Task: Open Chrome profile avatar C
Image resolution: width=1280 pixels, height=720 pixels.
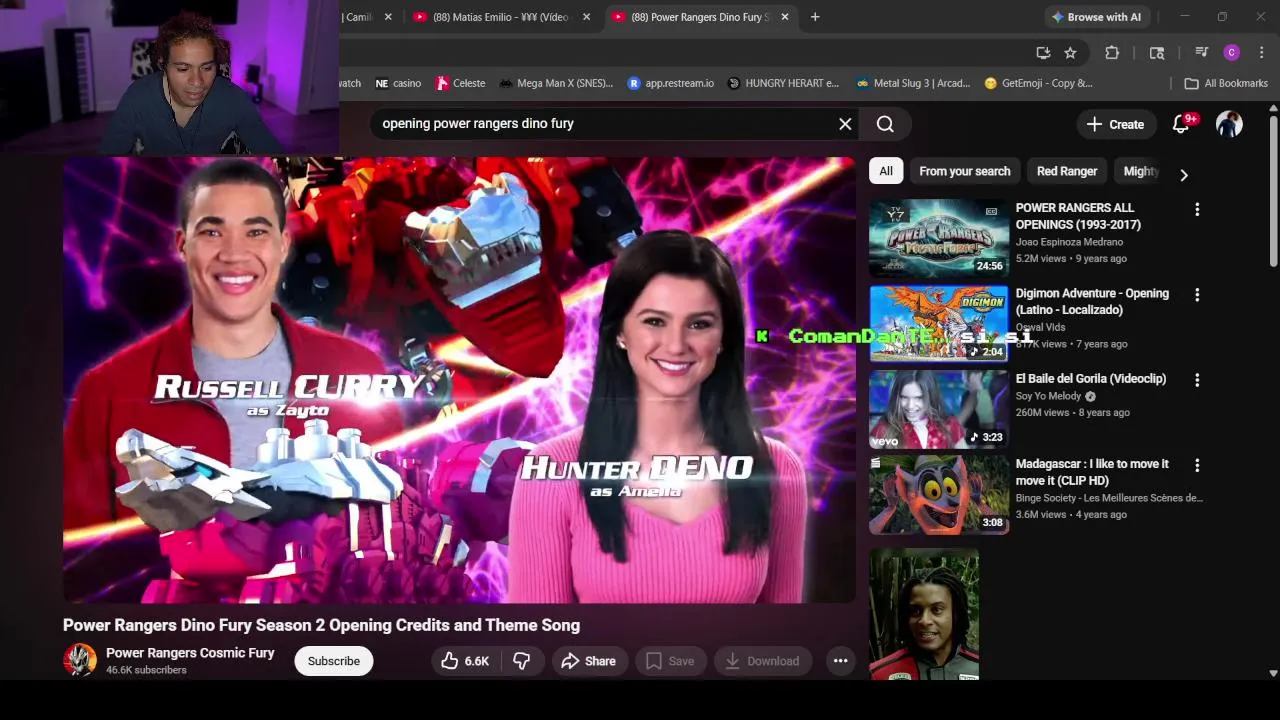Action: [1232, 53]
